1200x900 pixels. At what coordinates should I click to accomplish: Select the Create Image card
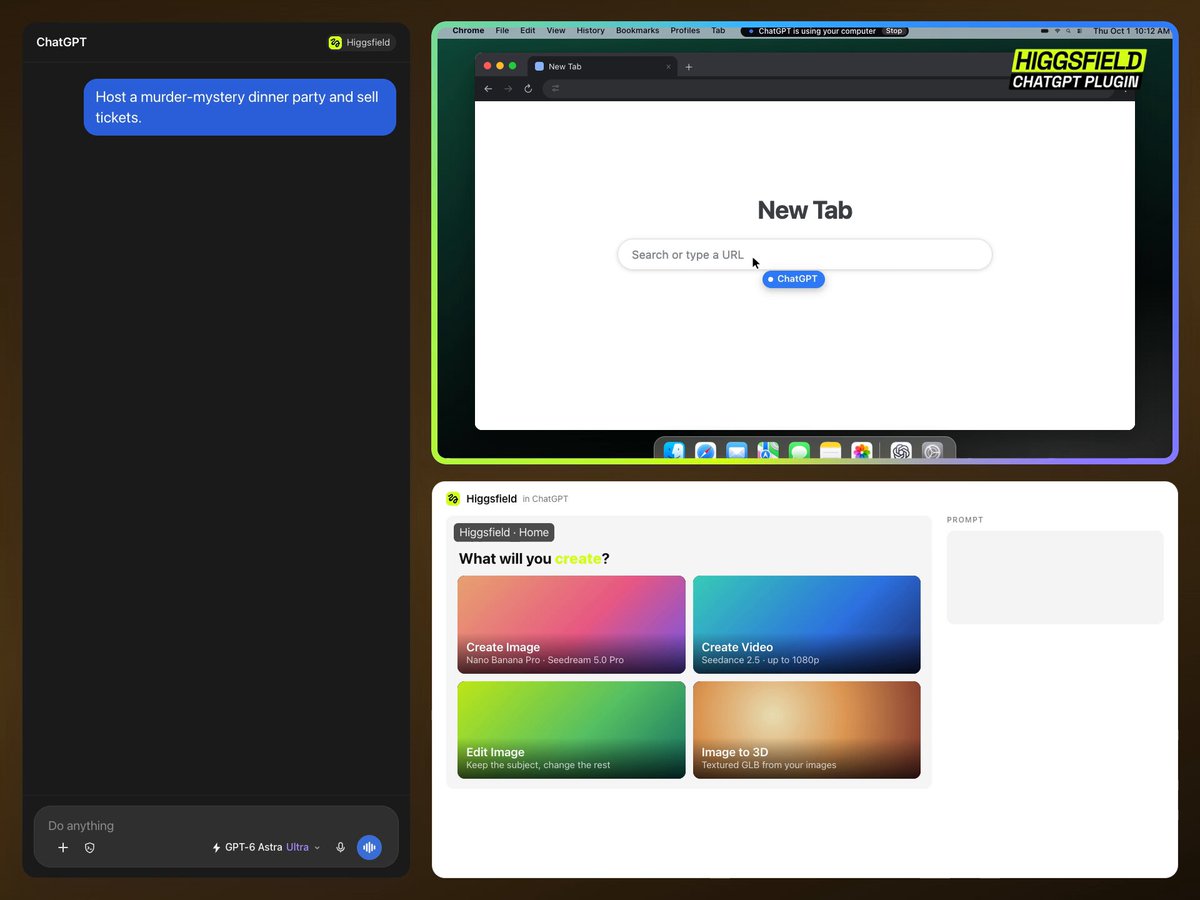tap(572, 624)
